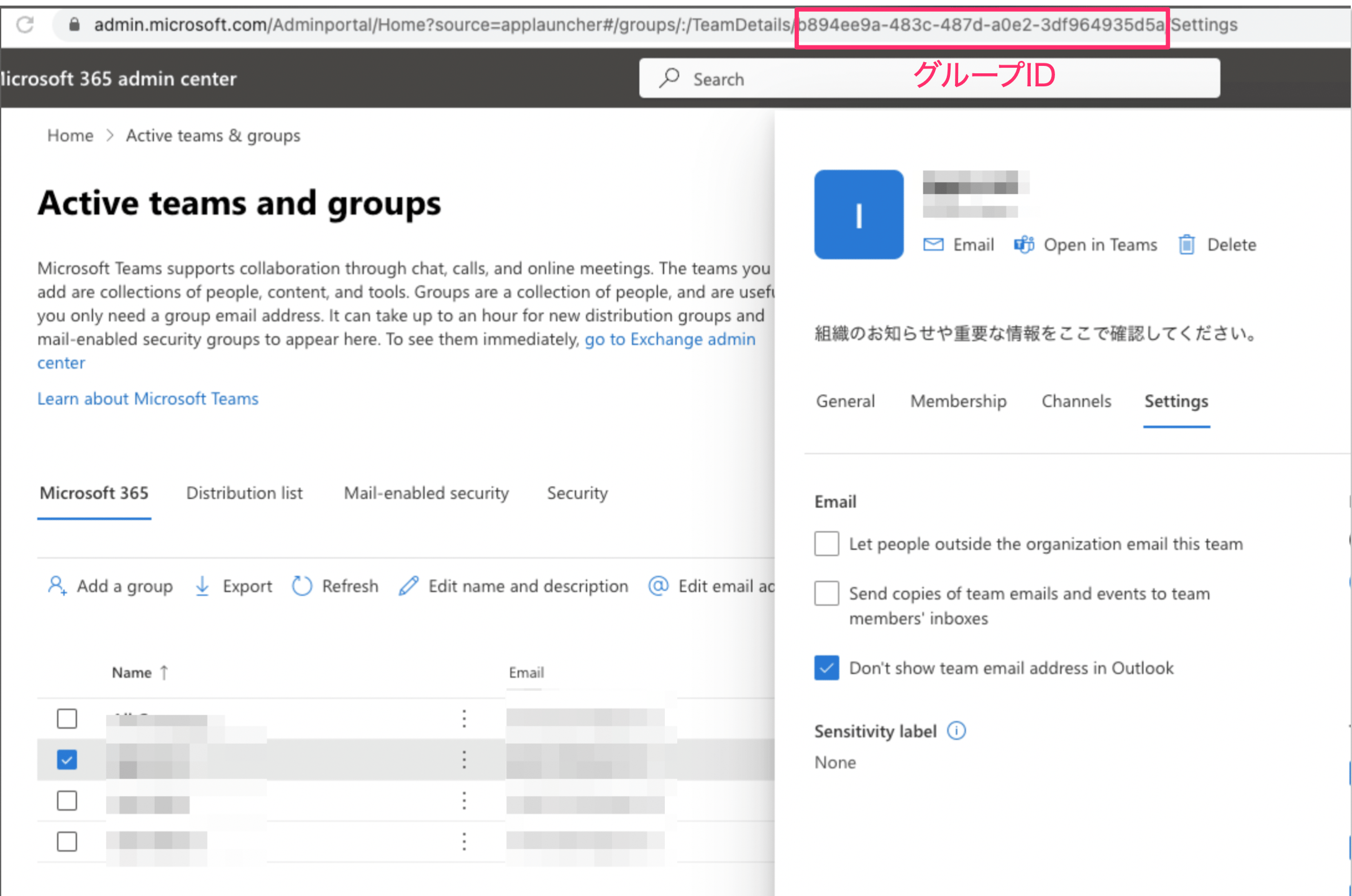Click inside the Search field
This screenshot has width=1352, height=896.
click(929, 78)
